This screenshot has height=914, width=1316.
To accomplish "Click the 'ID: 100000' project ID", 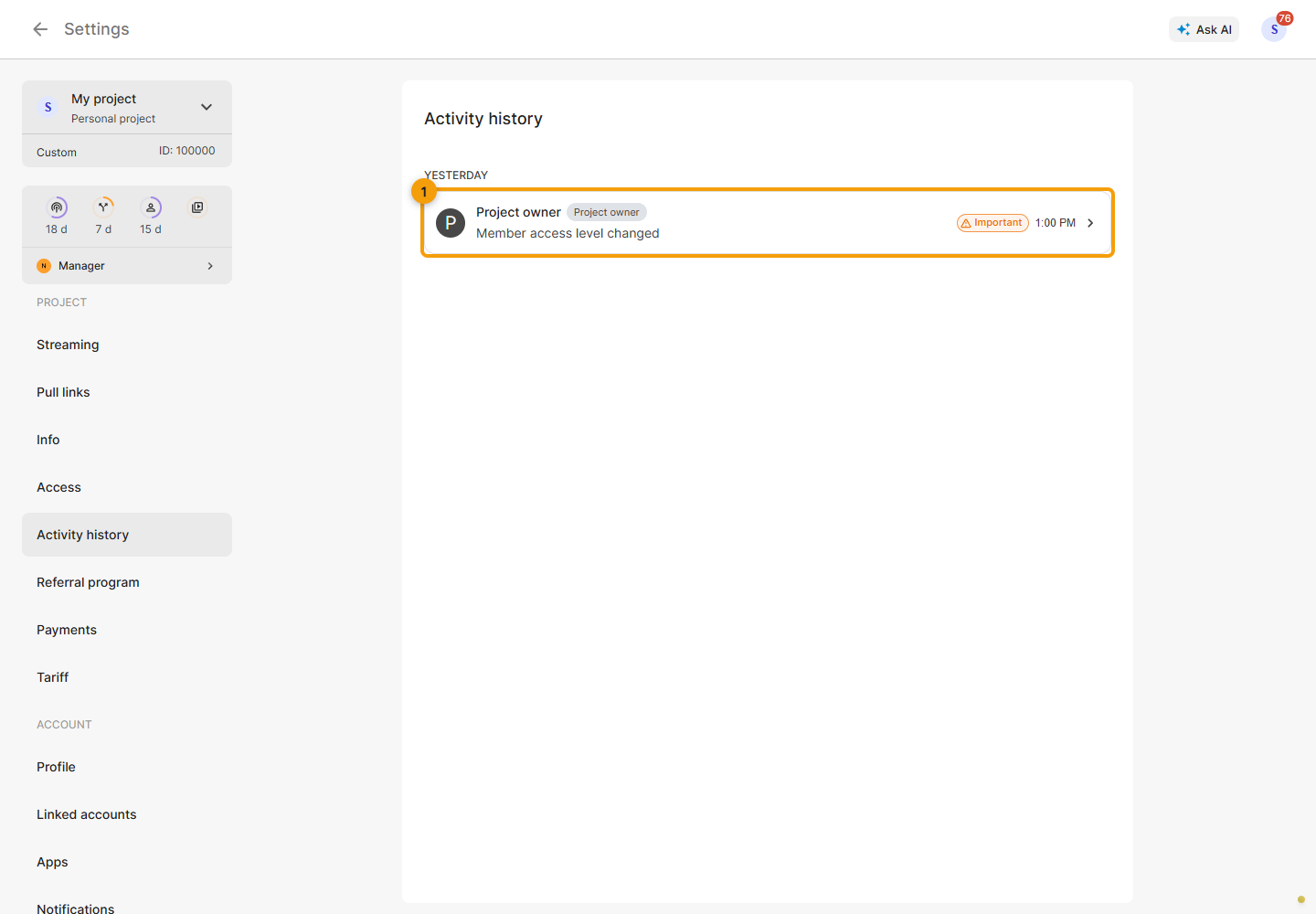I will point(187,151).
